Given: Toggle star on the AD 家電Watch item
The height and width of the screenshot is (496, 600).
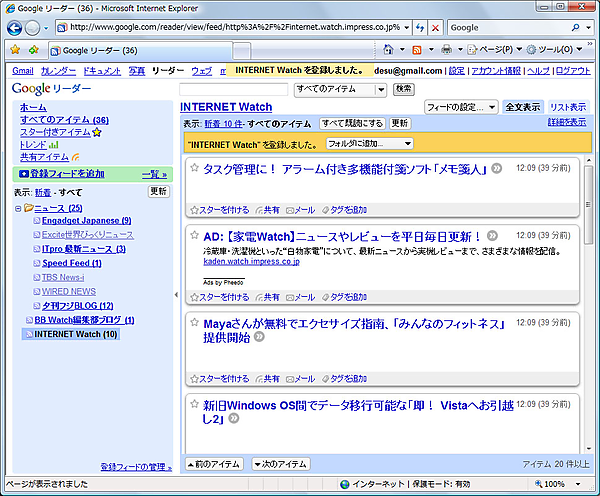Looking at the screenshot, I should click(x=195, y=235).
